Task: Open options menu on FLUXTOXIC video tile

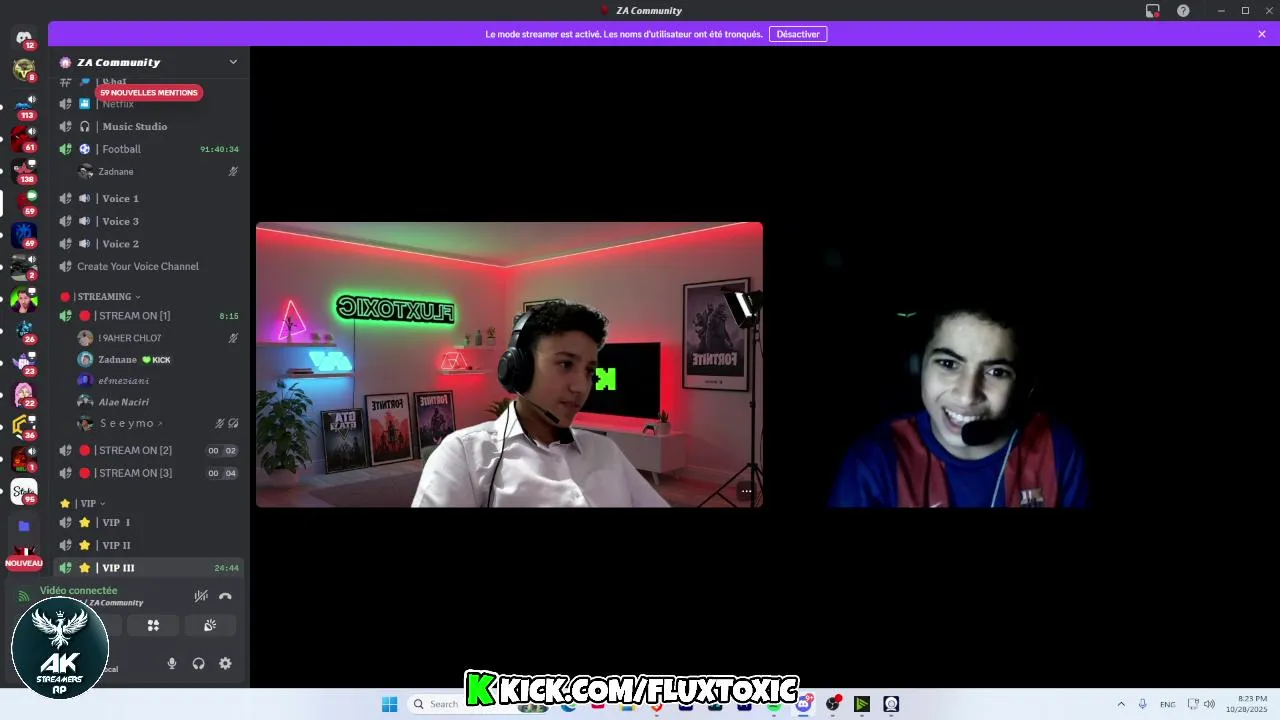Action: coord(746,491)
